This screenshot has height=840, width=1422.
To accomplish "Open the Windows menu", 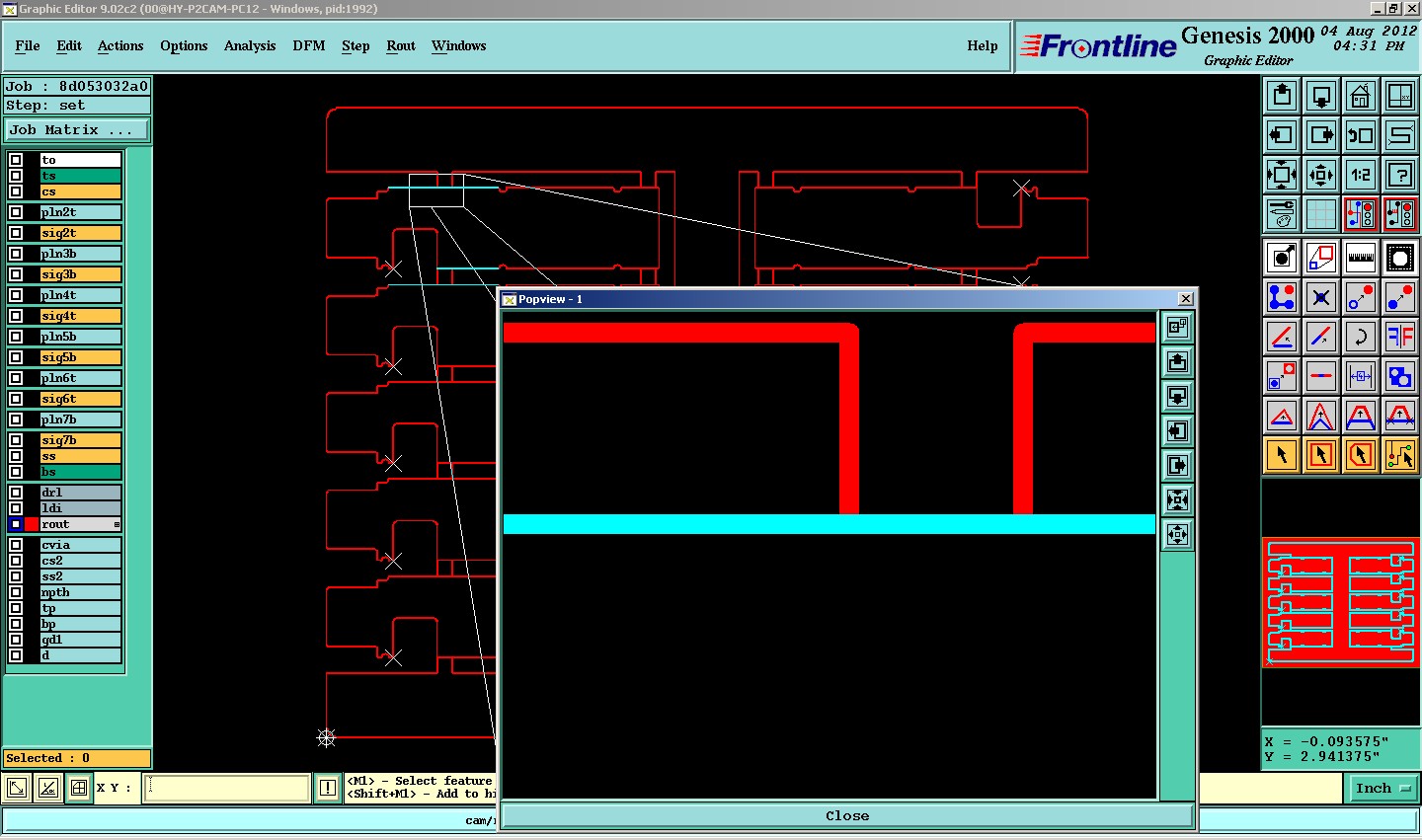I will click(x=458, y=45).
